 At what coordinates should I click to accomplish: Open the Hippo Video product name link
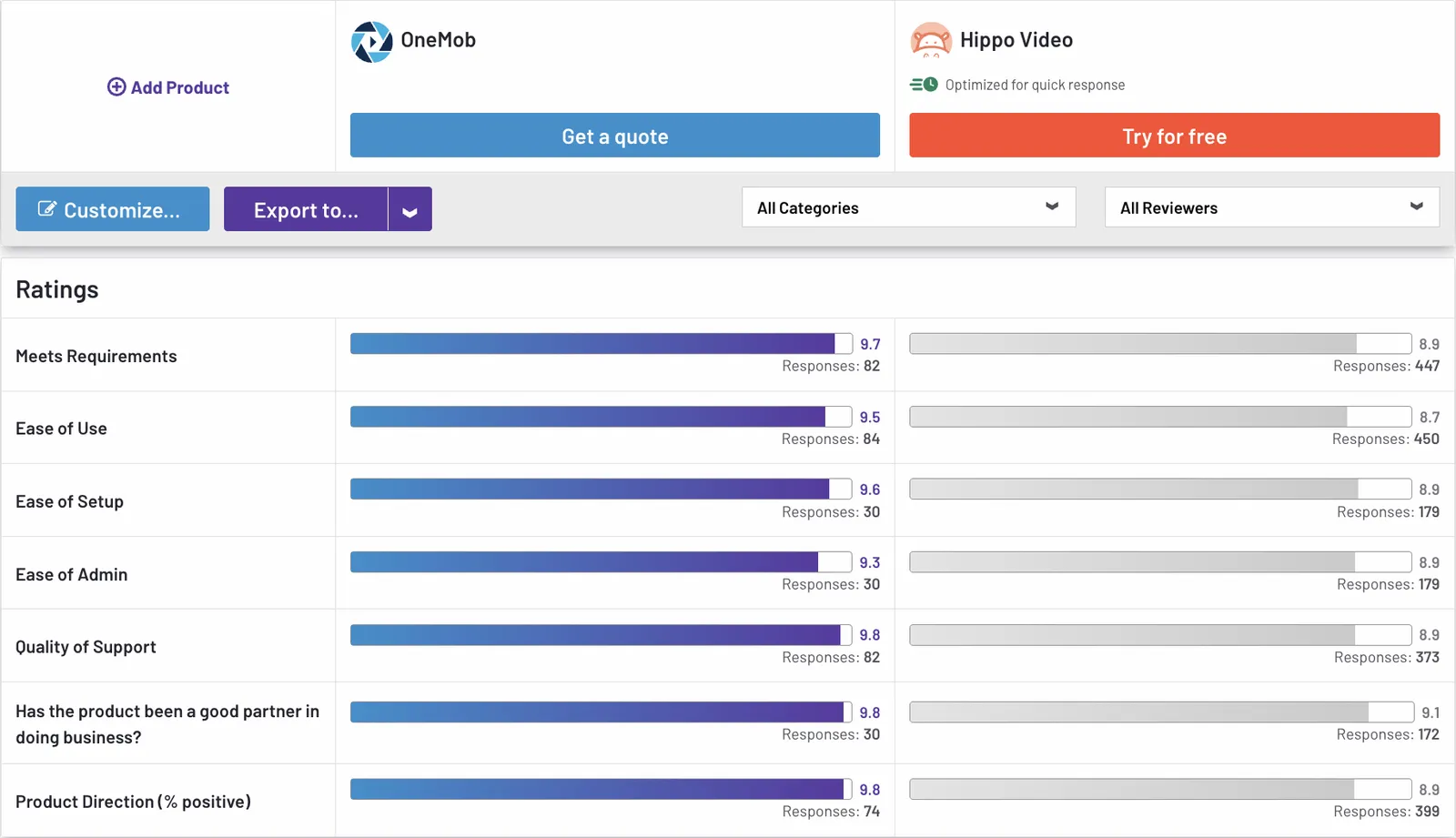(1016, 40)
